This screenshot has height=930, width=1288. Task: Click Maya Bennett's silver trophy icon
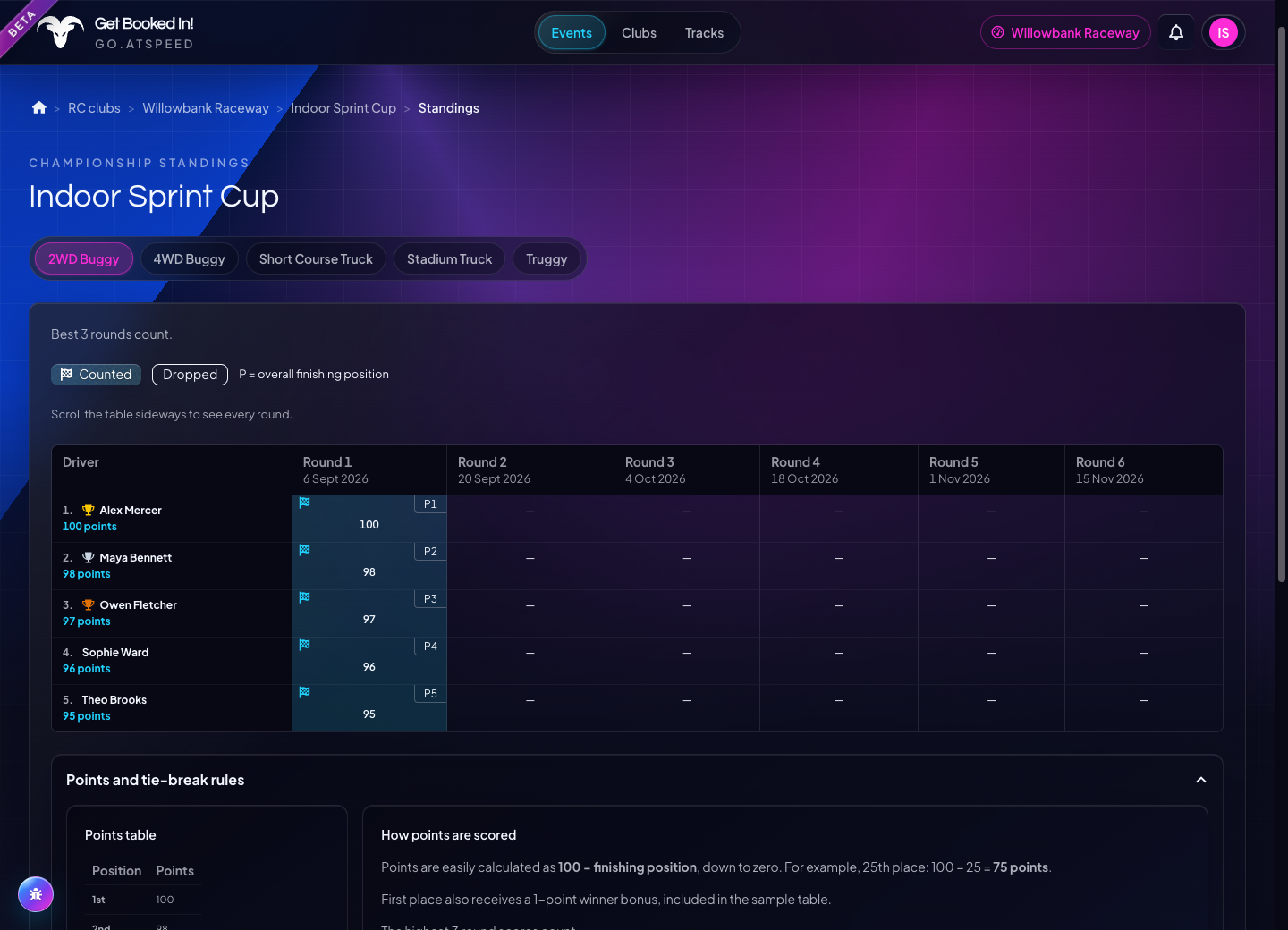pos(89,558)
